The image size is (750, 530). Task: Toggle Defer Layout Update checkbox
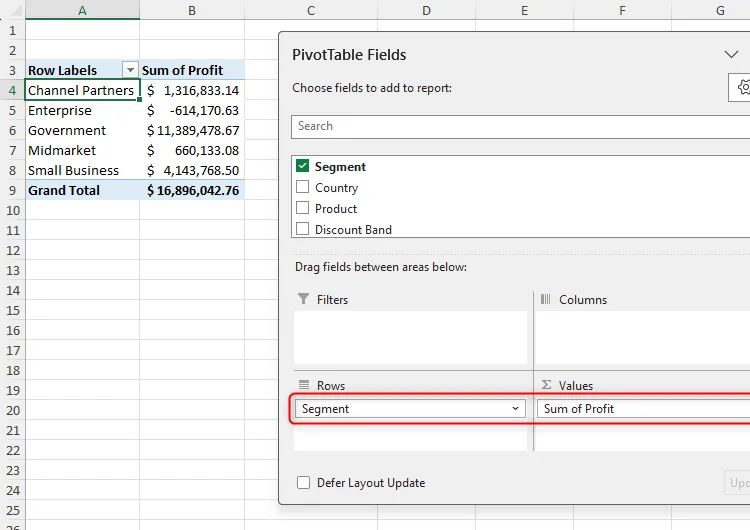click(303, 482)
